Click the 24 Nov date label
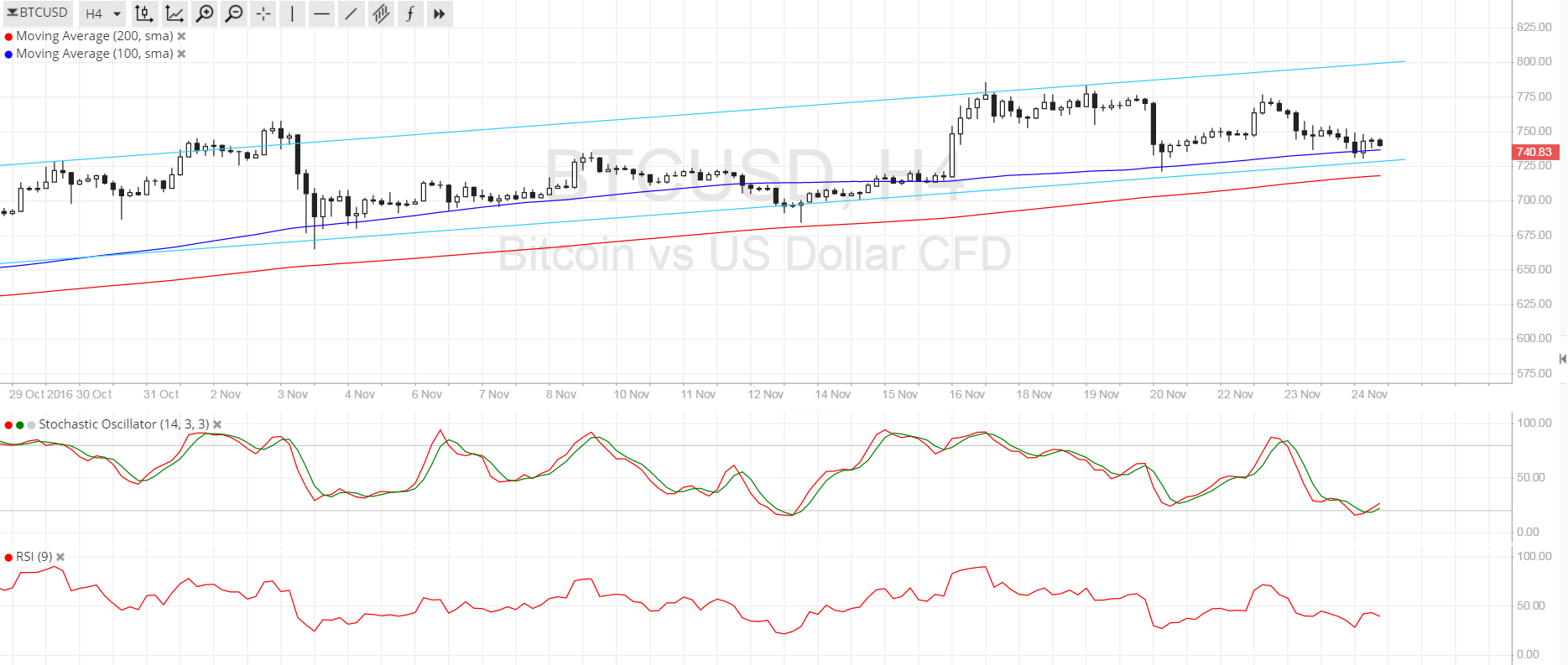This screenshot has width=1568, height=665. pyautogui.click(x=1369, y=394)
